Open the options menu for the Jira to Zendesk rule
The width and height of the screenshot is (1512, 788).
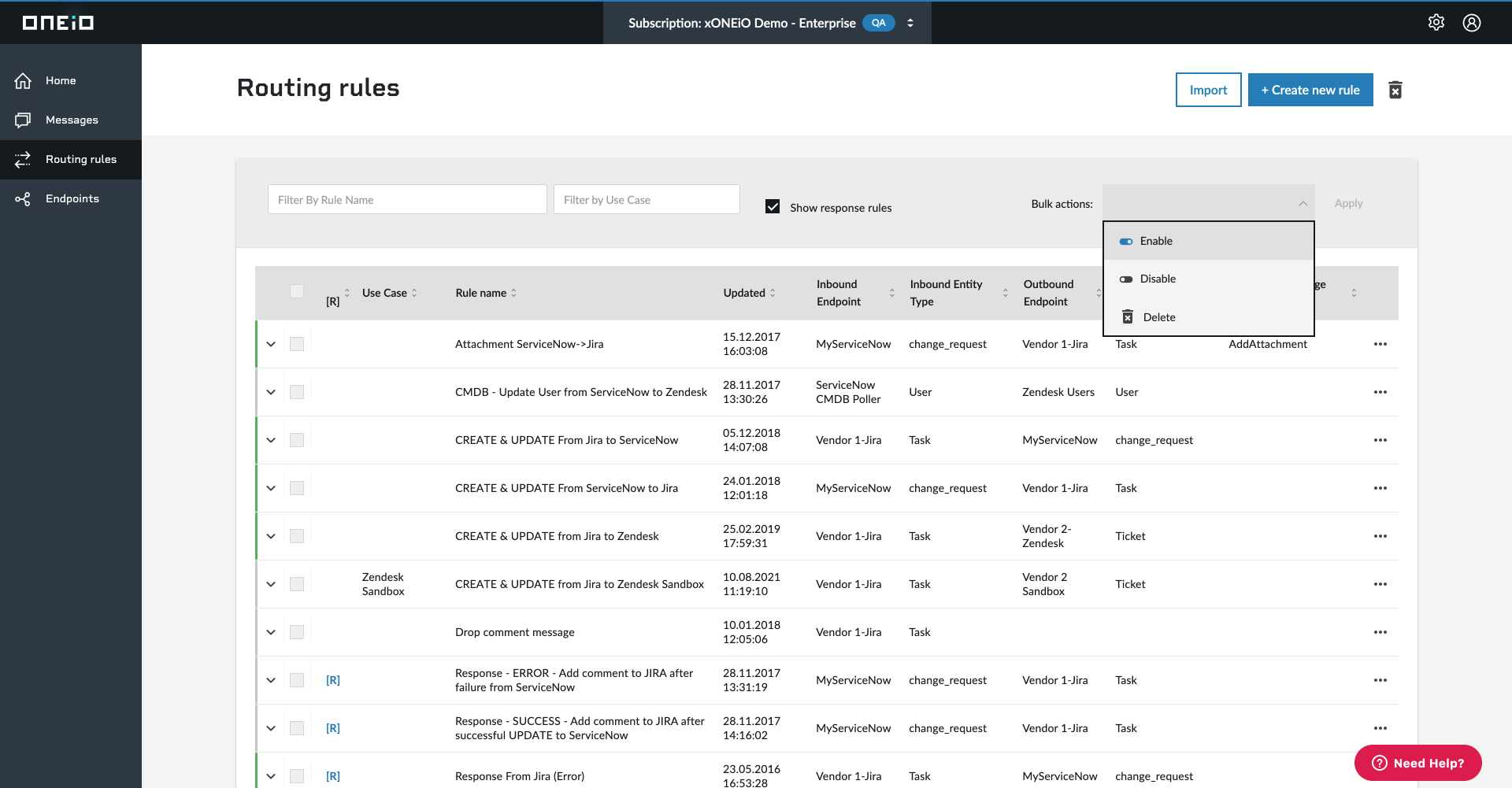[1380, 536]
